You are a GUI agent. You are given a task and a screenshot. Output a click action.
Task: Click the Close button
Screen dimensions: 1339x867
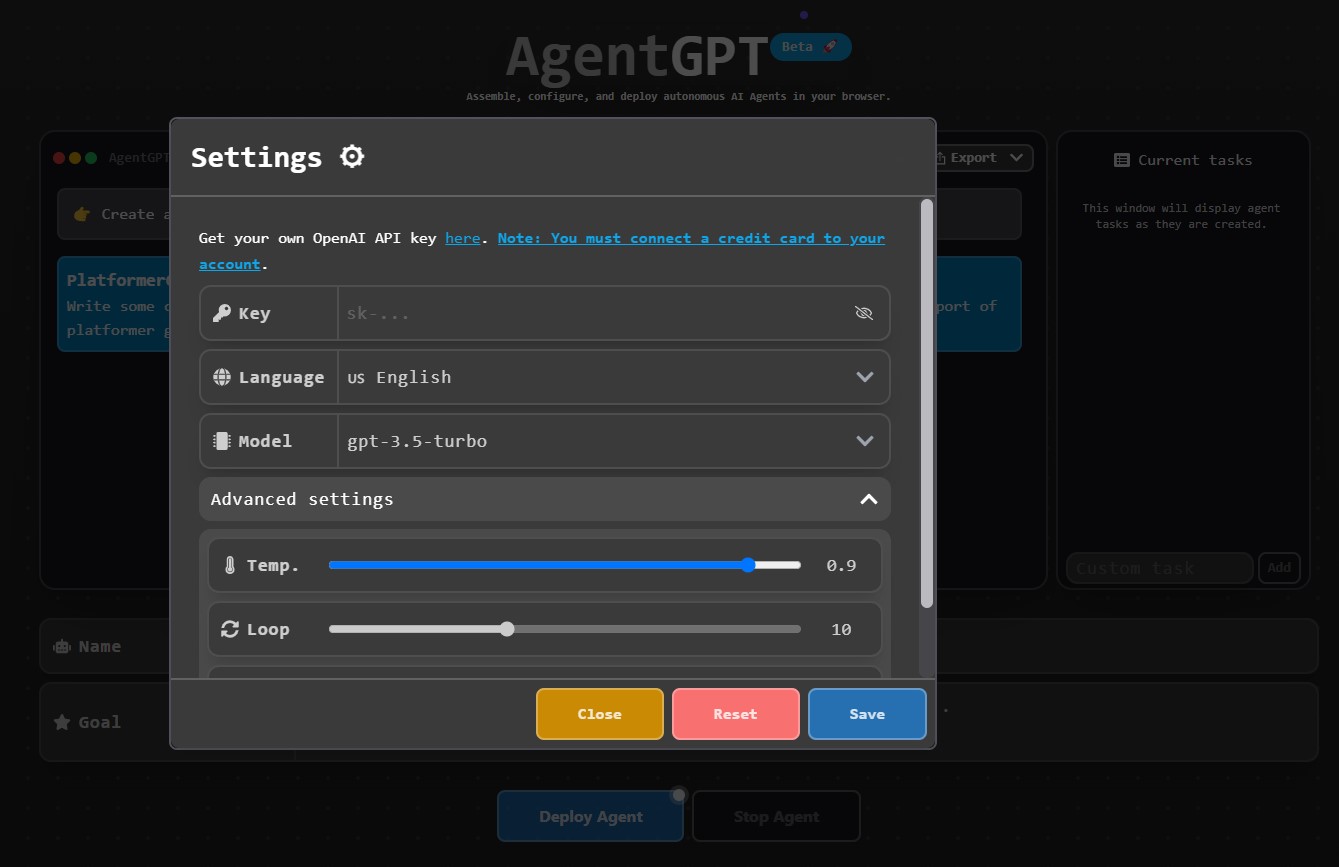tap(600, 714)
